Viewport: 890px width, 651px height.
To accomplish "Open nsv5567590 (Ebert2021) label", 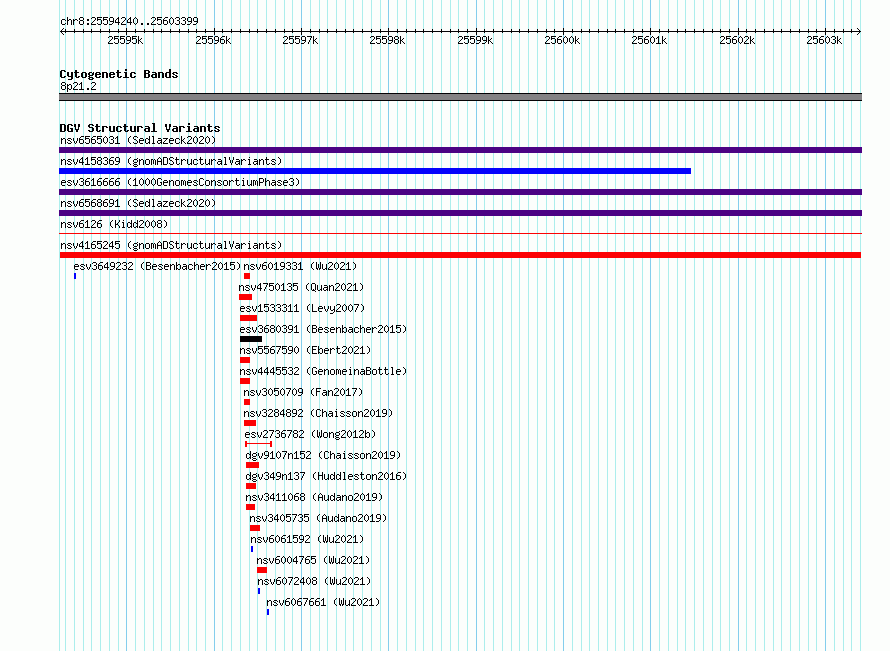I will tap(305, 350).
